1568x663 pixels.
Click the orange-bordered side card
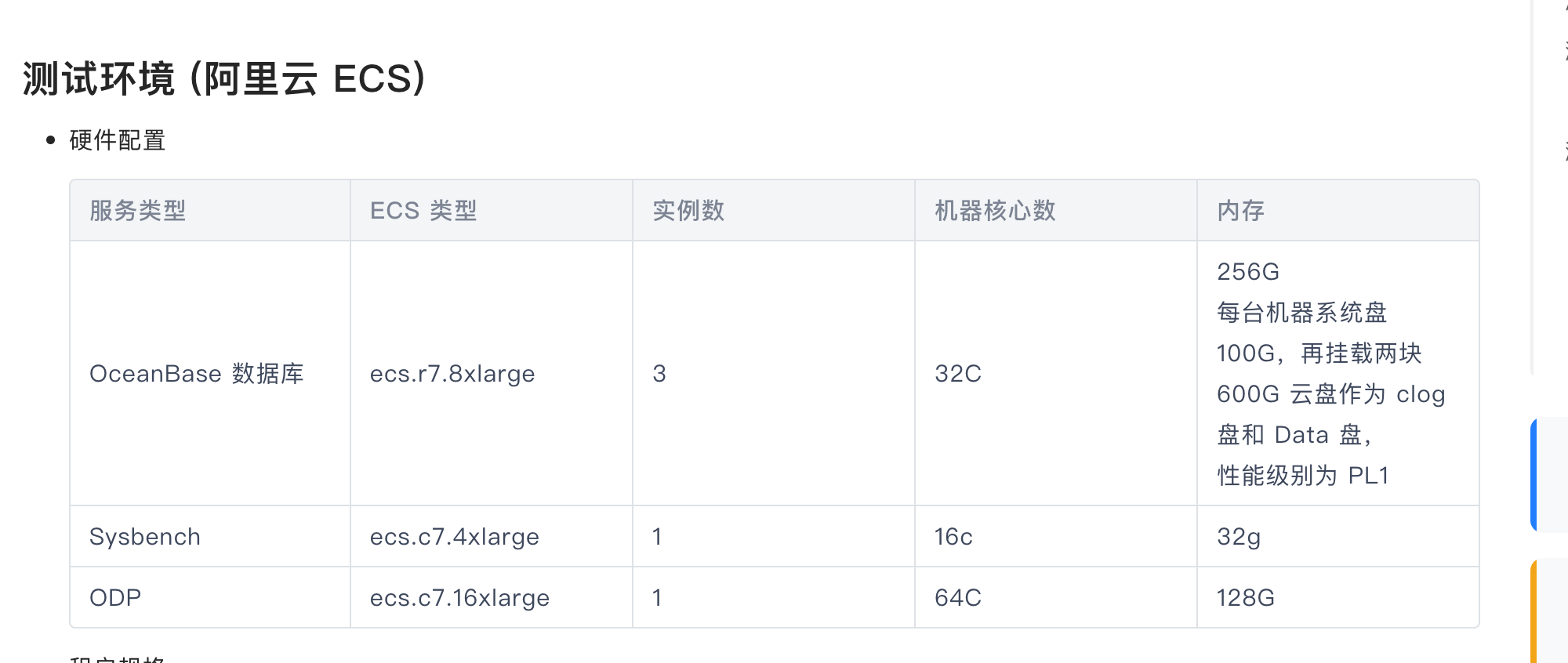click(1549, 610)
